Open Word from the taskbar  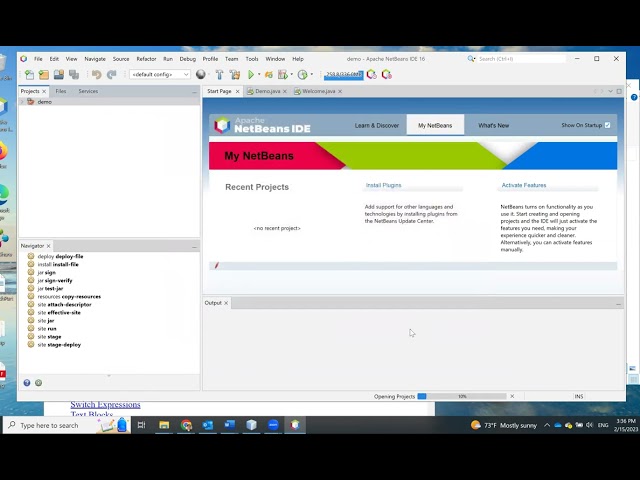click(229, 425)
